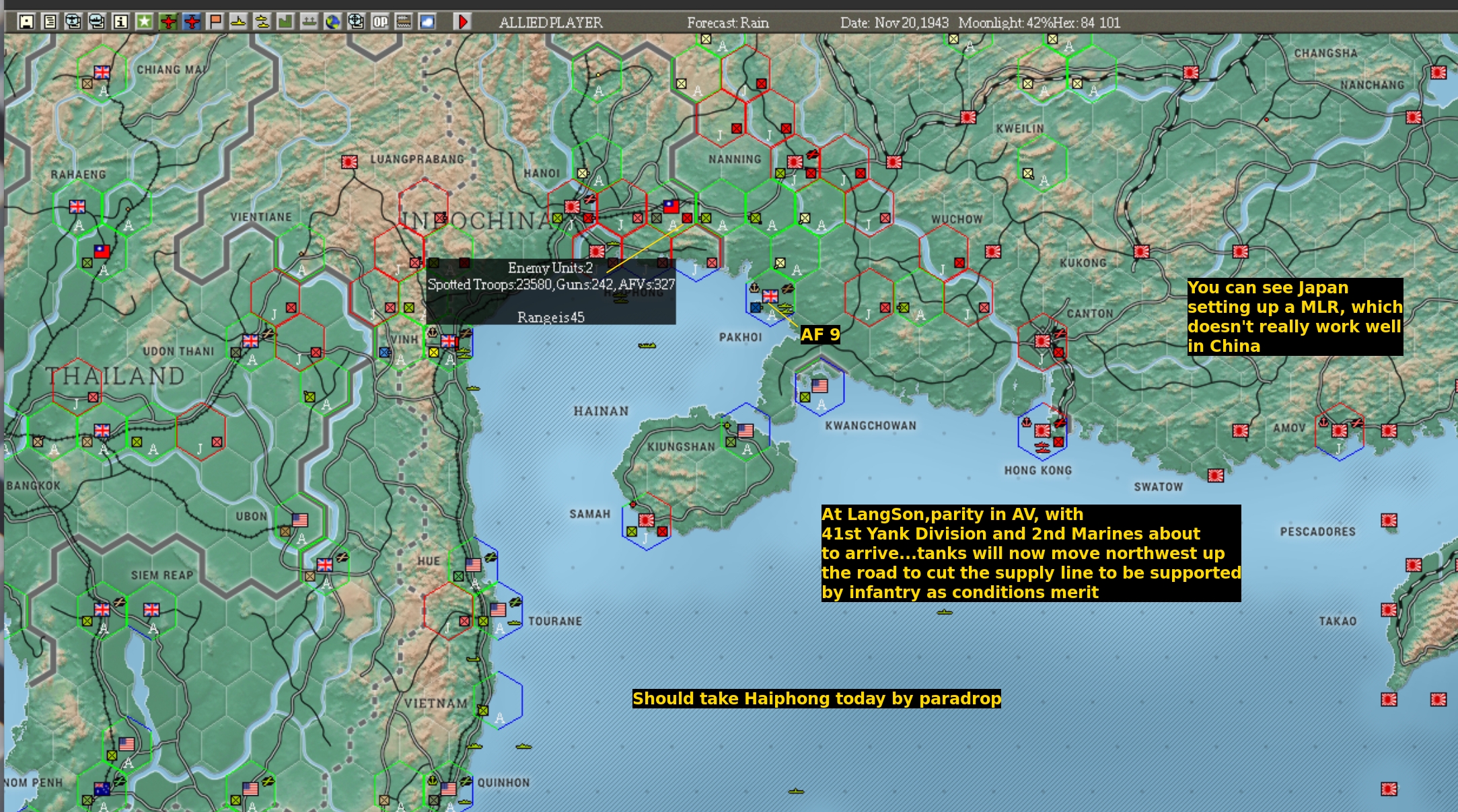1458x812 pixels.
Task: Click the US flag at Tourane
Action: (x=498, y=610)
